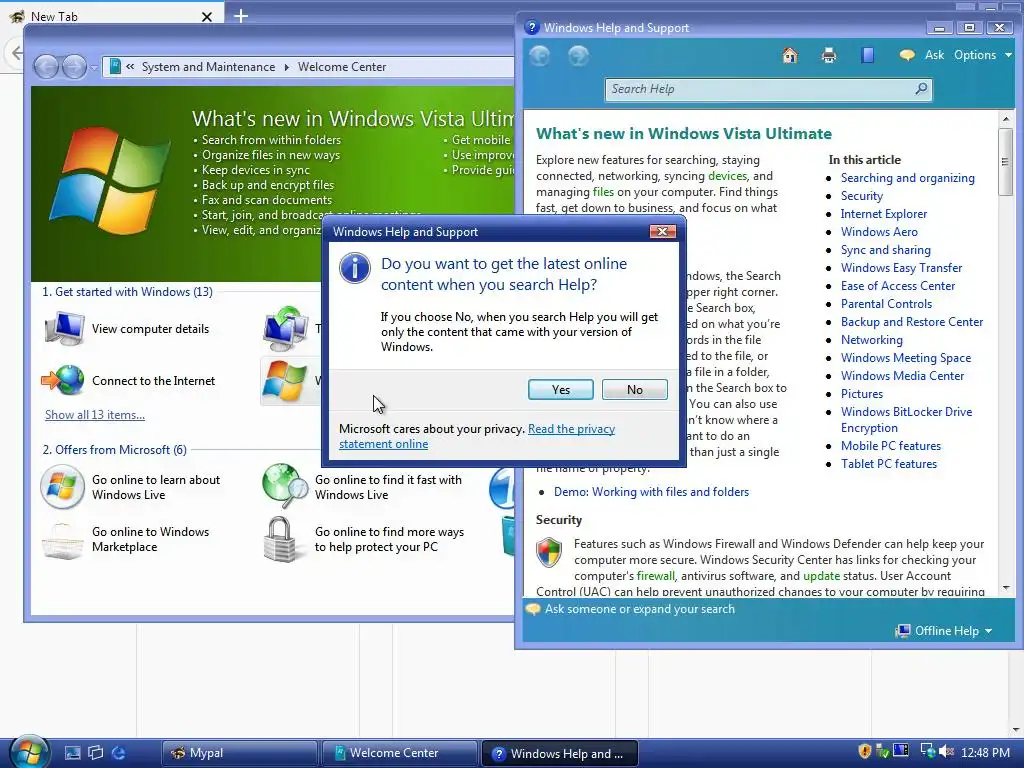Open Windows BitLocker Drive Encryption link
1024x768 pixels.
[906, 420]
